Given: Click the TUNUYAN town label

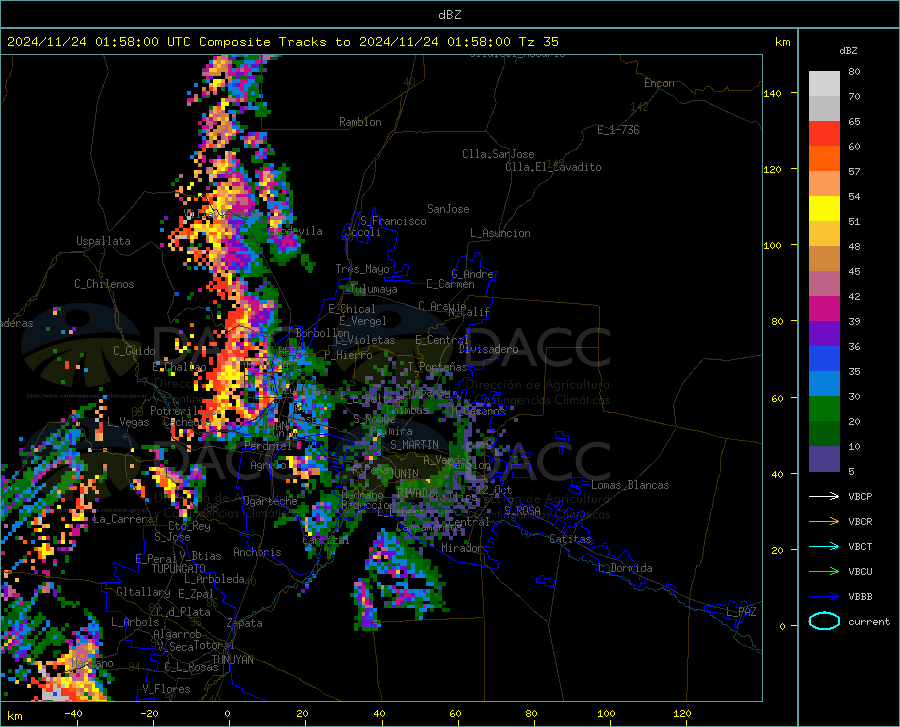Looking at the screenshot, I should pyautogui.click(x=232, y=660).
